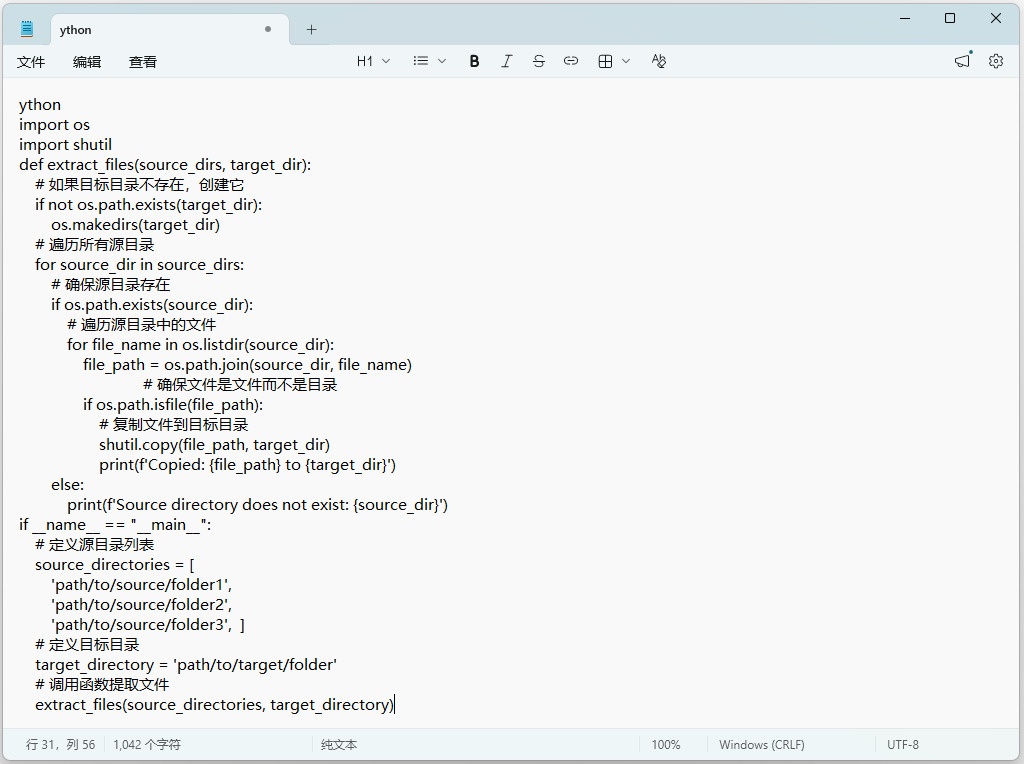Insert a table with grid icon
The image size is (1024, 764).
click(x=605, y=61)
